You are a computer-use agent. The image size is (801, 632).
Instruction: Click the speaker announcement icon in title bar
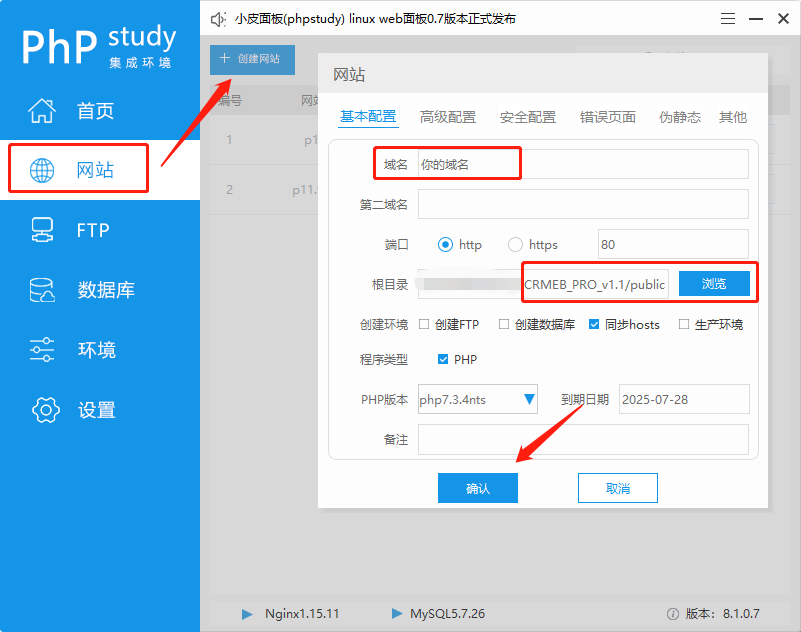pyautogui.click(x=218, y=19)
